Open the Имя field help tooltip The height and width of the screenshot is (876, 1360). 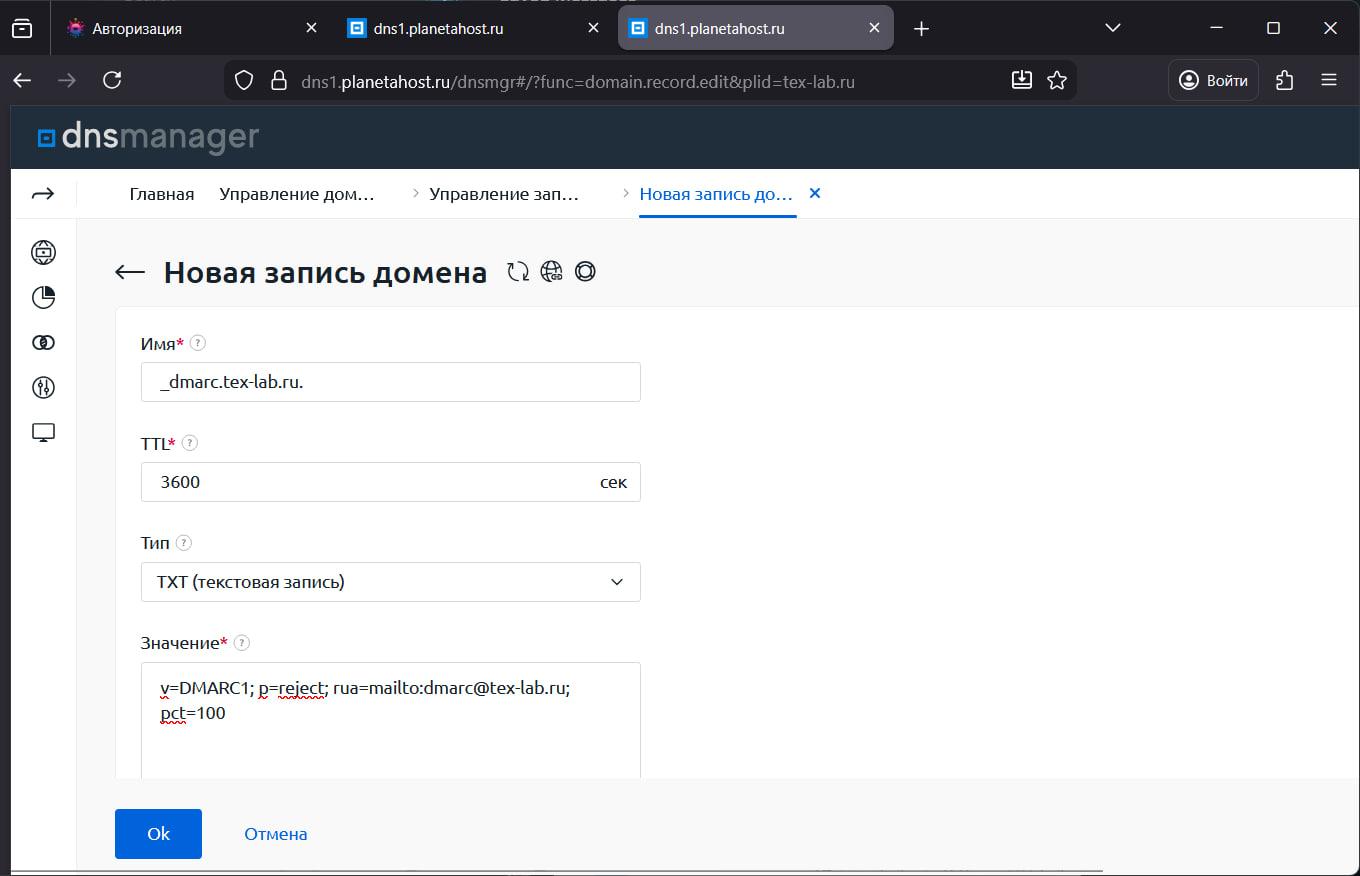click(198, 342)
